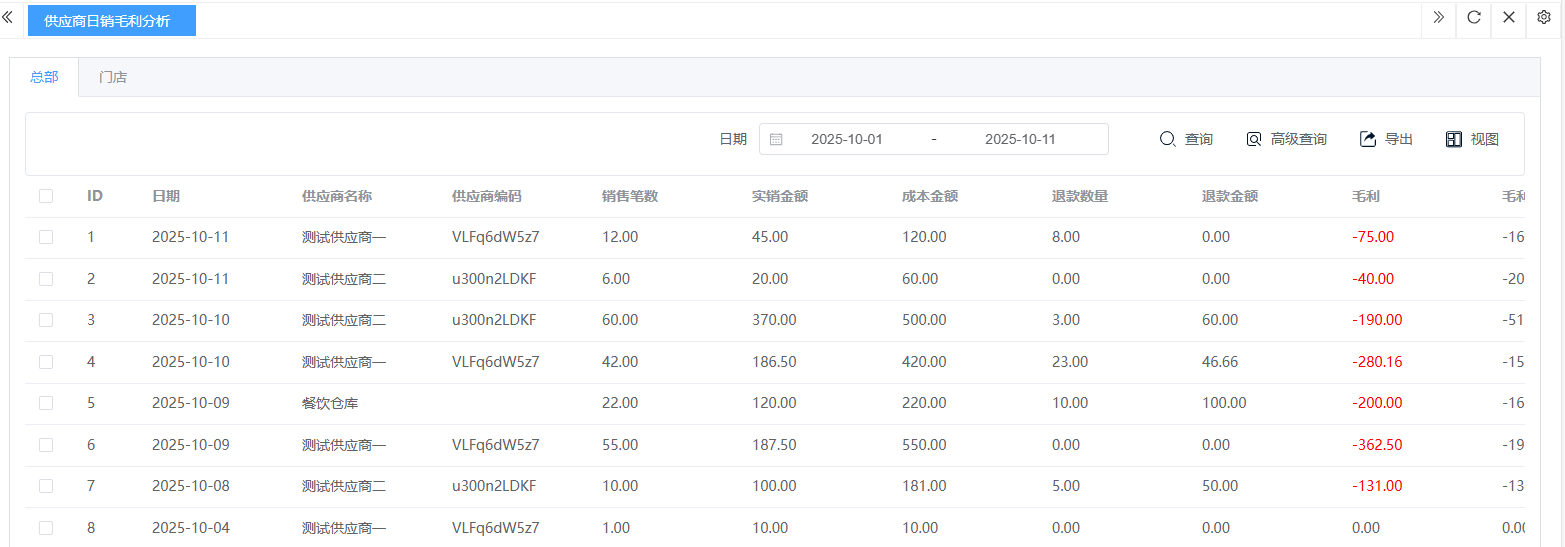Click the calendar icon in date range

click(776, 140)
